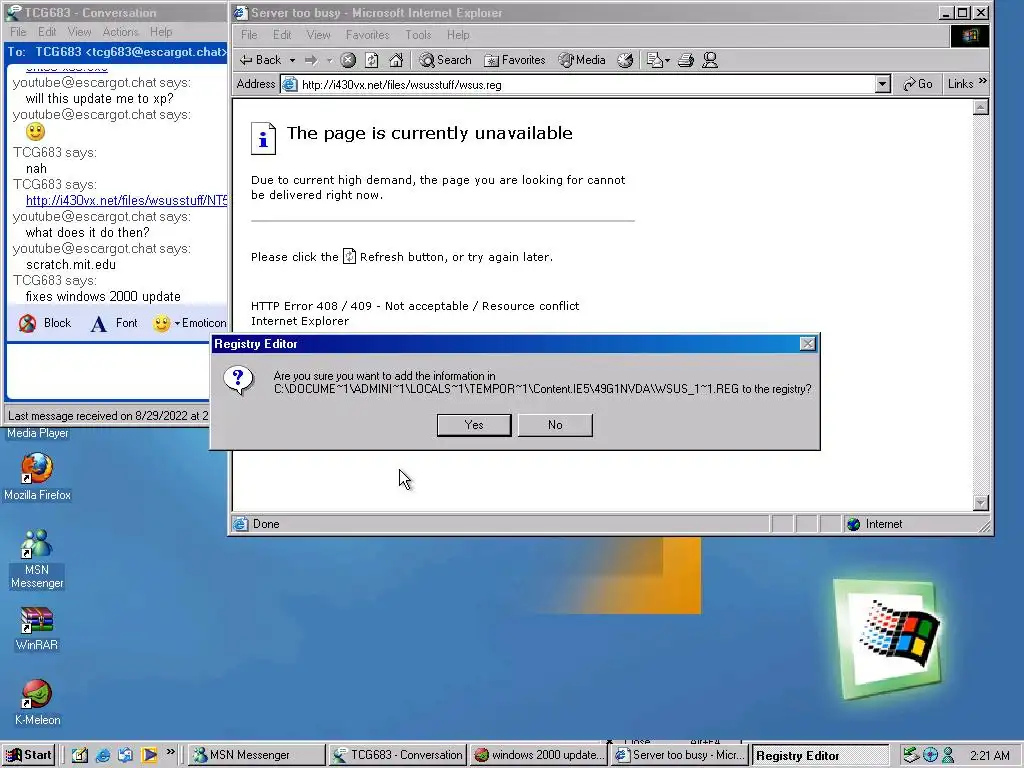The width and height of the screenshot is (1024, 768).
Task: Click the Back button in Internet Explorer
Action: click(261, 60)
